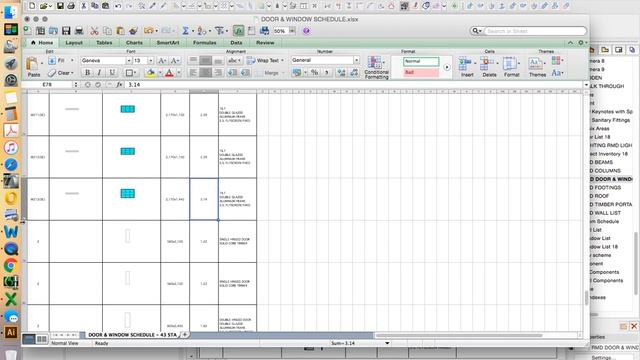Click the Sort icon in toolbar
The image size is (640, 360).
[201, 31]
